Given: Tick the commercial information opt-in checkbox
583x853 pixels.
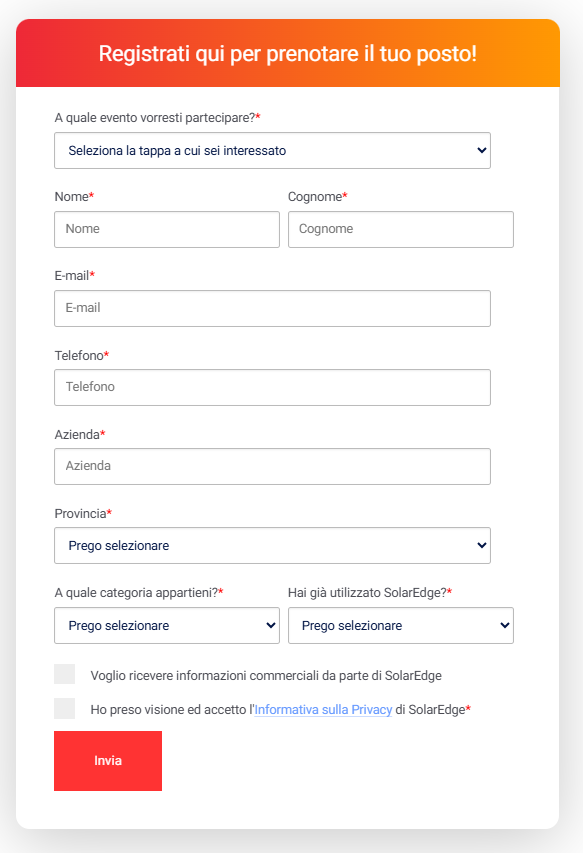Looking at the screenshot, I should pos(65,674).
